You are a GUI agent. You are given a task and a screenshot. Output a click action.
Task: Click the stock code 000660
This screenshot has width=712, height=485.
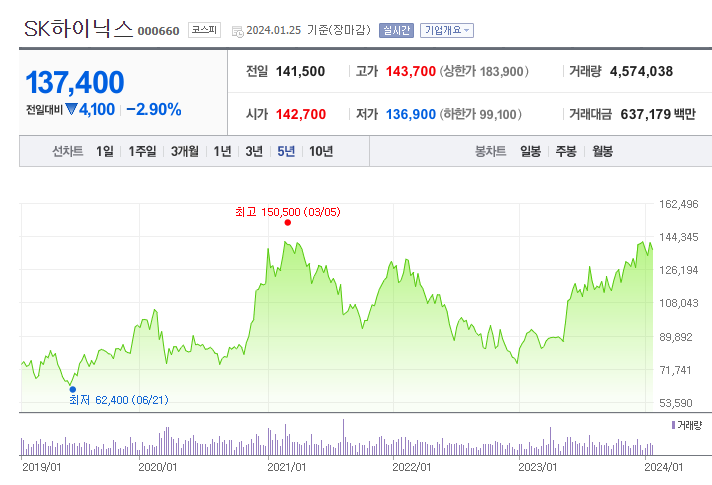pos(158,31)
